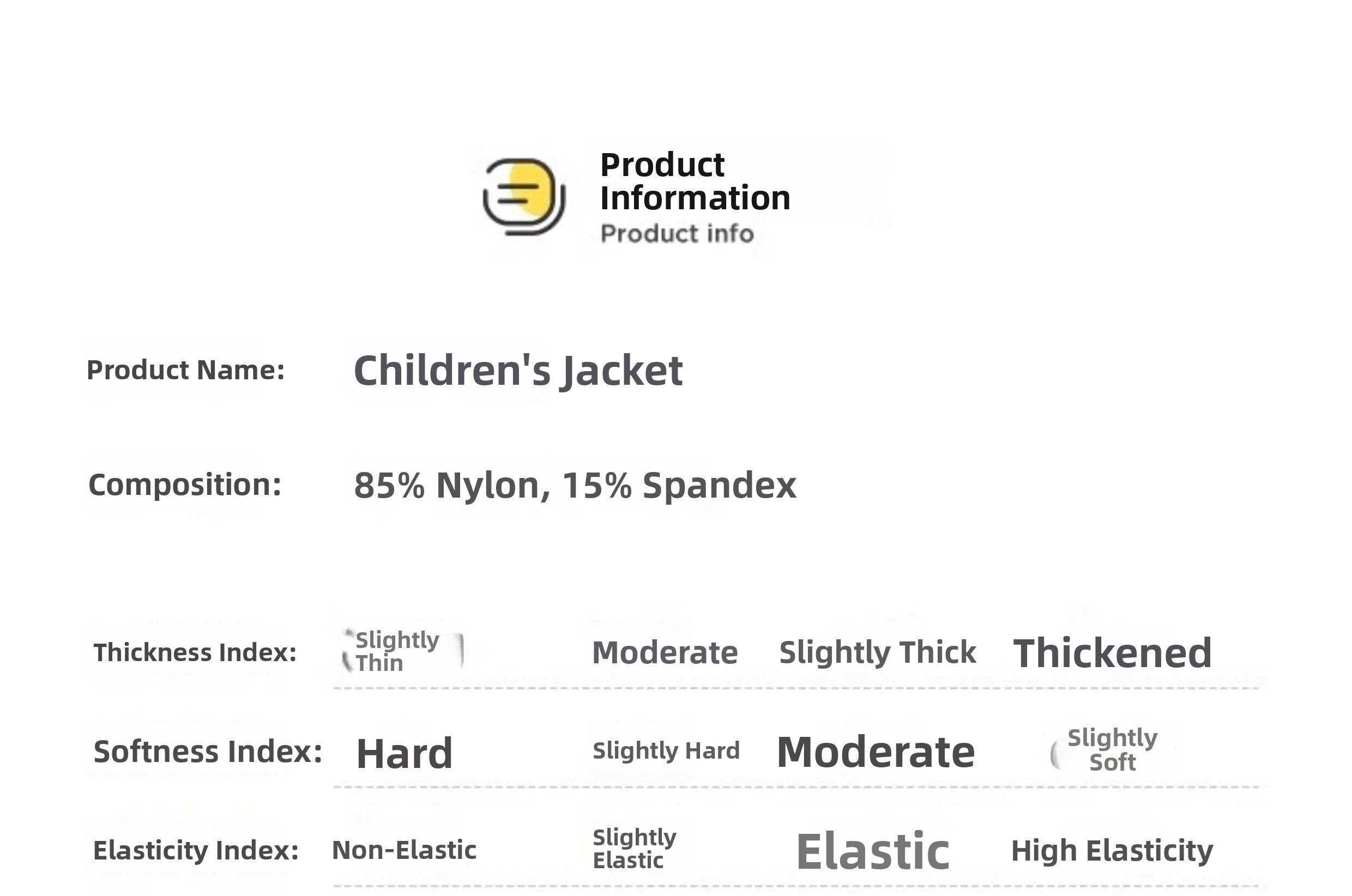
Task: Click the "Thickness Index:" label
Action: click(x=195, y=652)
